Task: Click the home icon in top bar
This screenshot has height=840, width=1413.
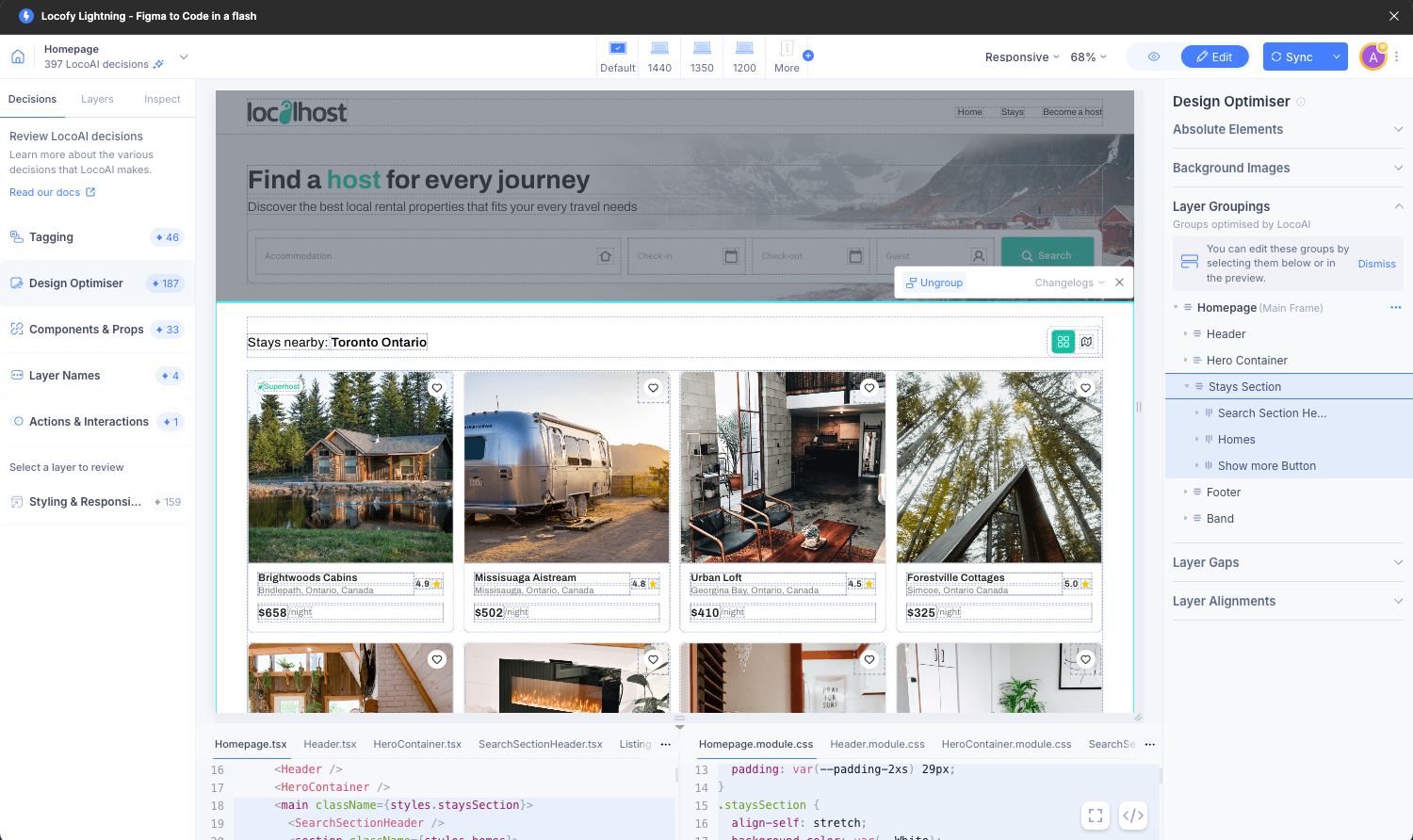Action: click(18, 57)
